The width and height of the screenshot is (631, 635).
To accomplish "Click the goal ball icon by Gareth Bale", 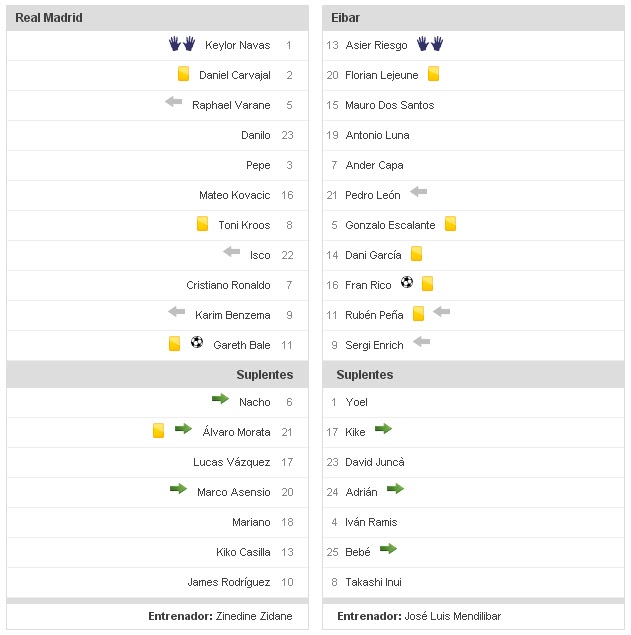I will tap(197, 343).
